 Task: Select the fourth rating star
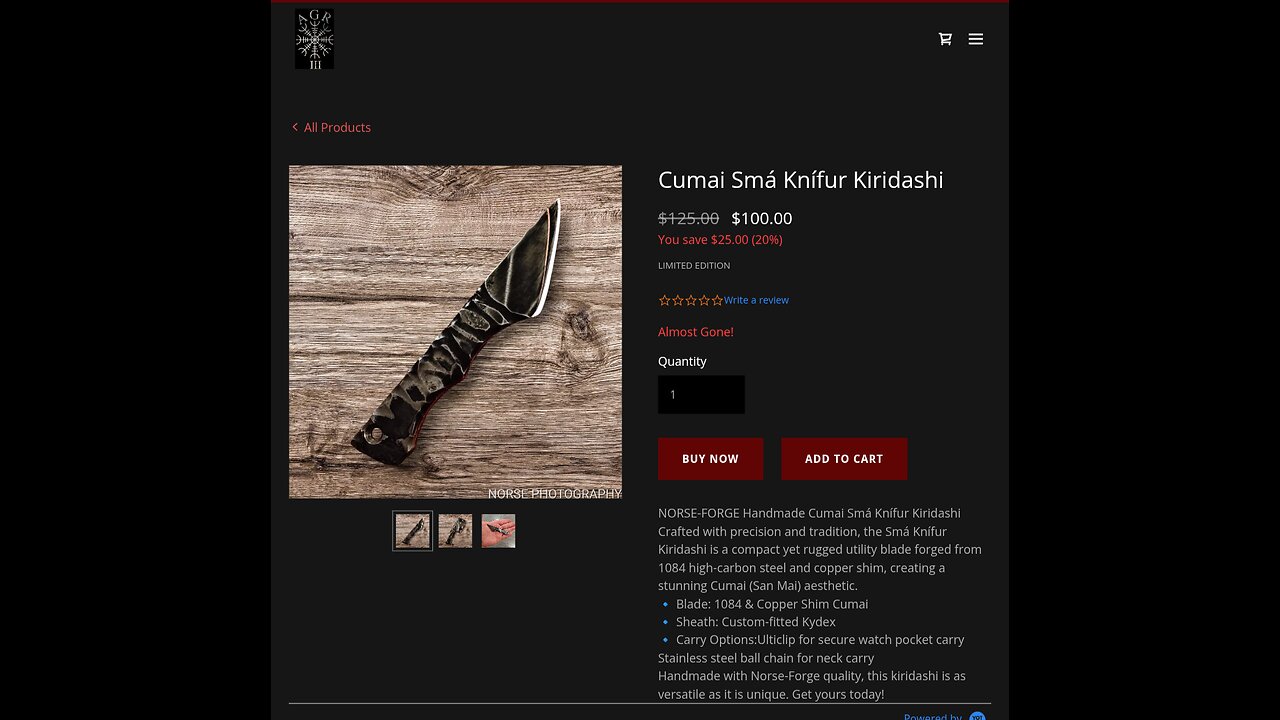coord(704,300)
